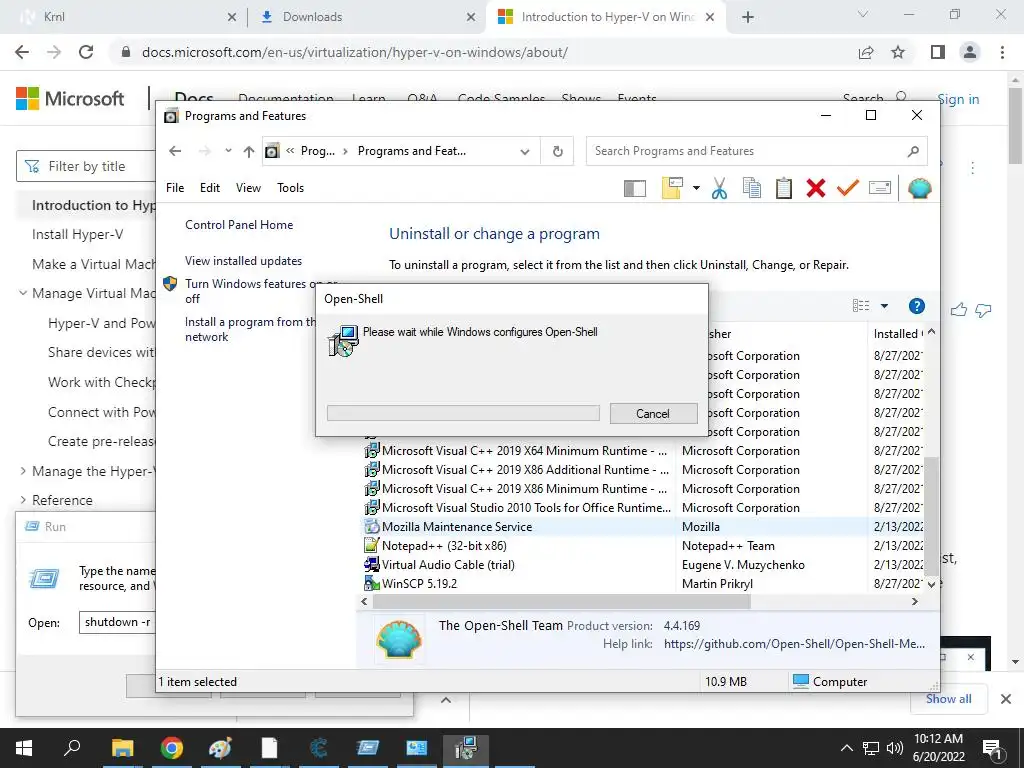1024x768 pixels.
Task: Open the Edit menu
Action: tap(210, 188)
